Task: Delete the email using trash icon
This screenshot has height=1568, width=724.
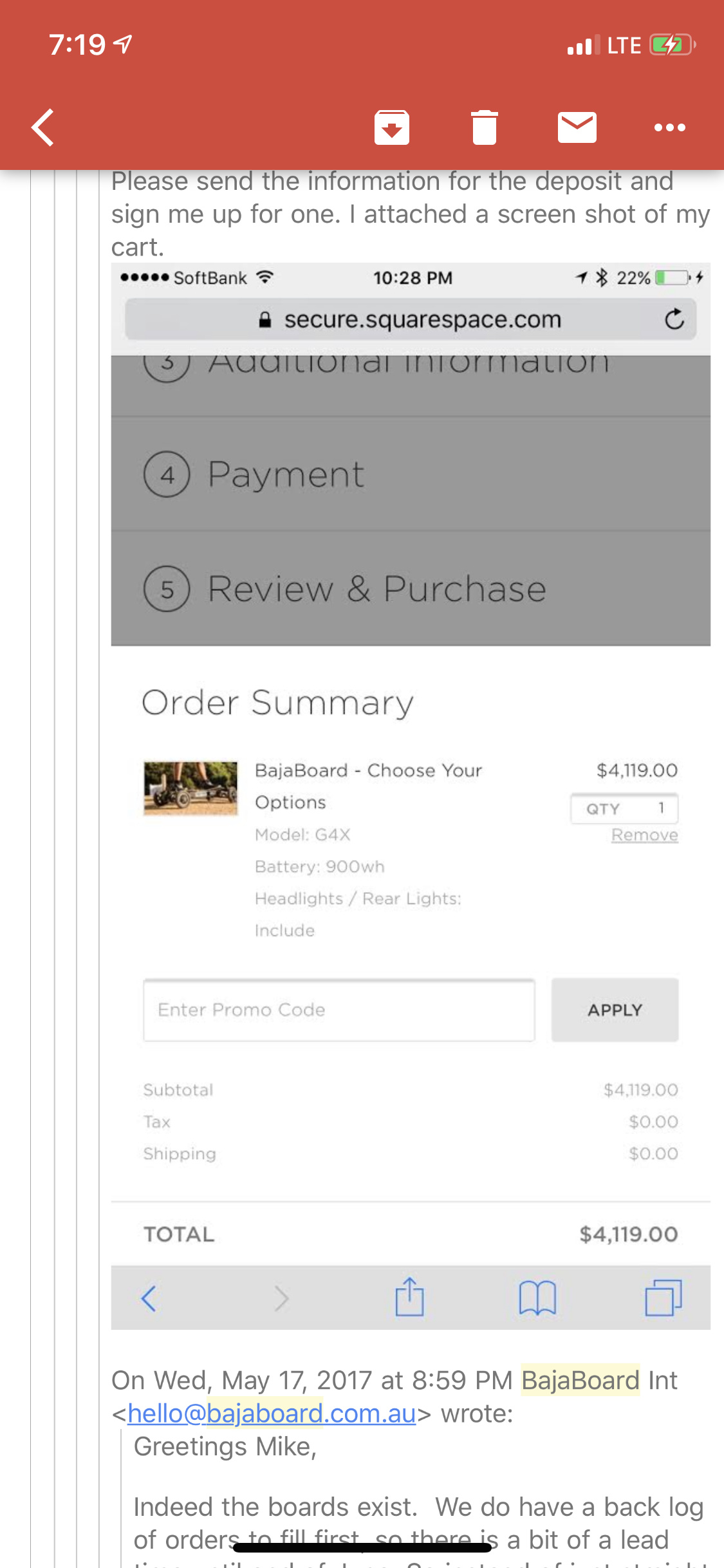Action: click(485, 127)
